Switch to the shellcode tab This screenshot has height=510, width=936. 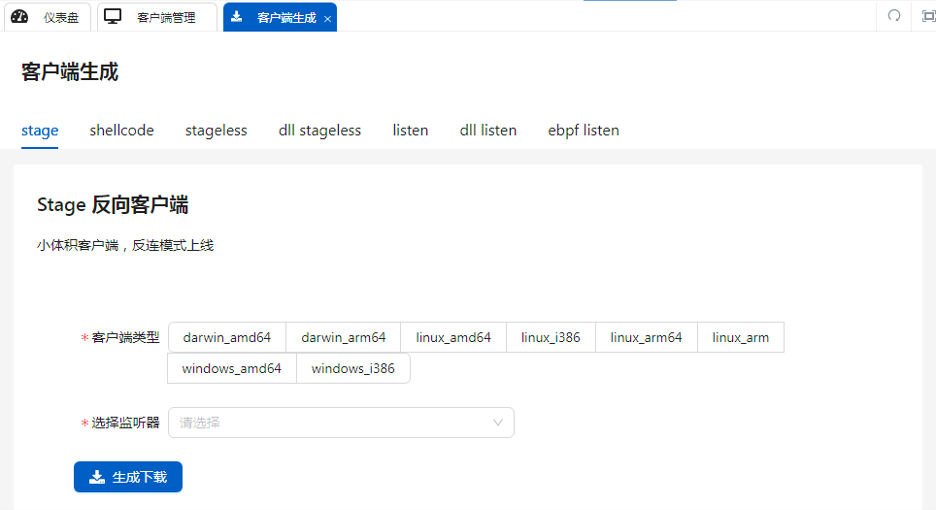tap(121, 130)
